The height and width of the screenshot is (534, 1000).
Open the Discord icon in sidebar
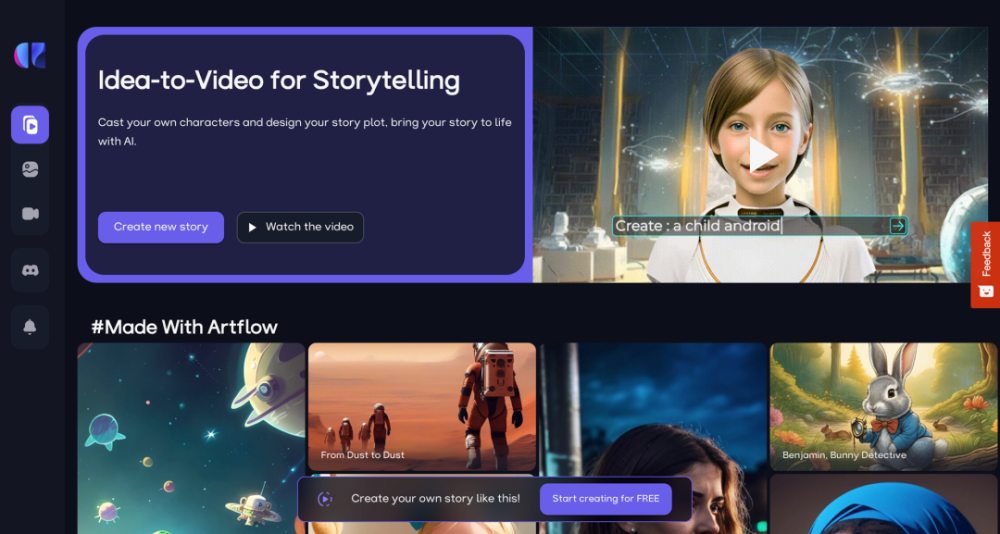30,271
